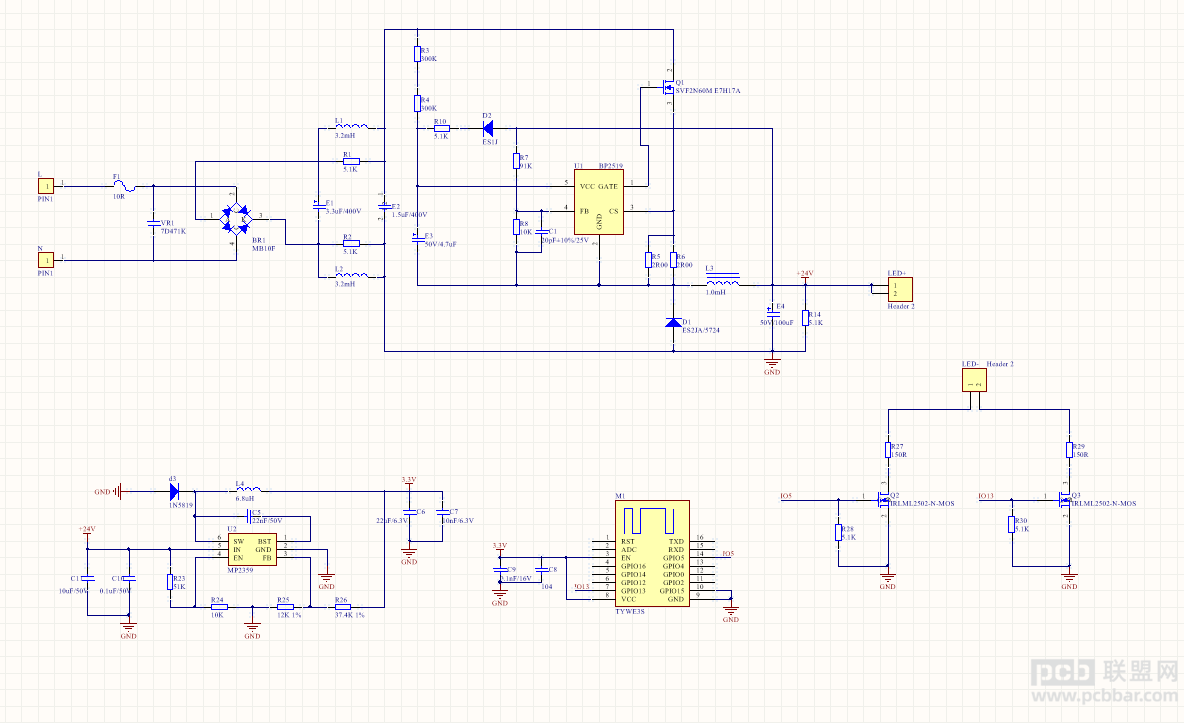
Task: Select fuse F1 10R
Action: (125, 187)
